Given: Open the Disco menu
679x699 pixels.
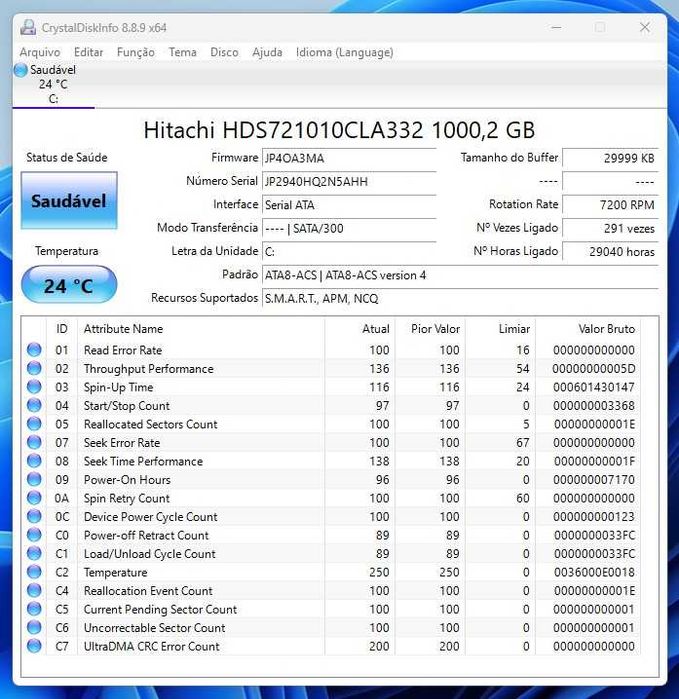Looking at the screenshot, I should pyautogui.click(x=224, y=52).
